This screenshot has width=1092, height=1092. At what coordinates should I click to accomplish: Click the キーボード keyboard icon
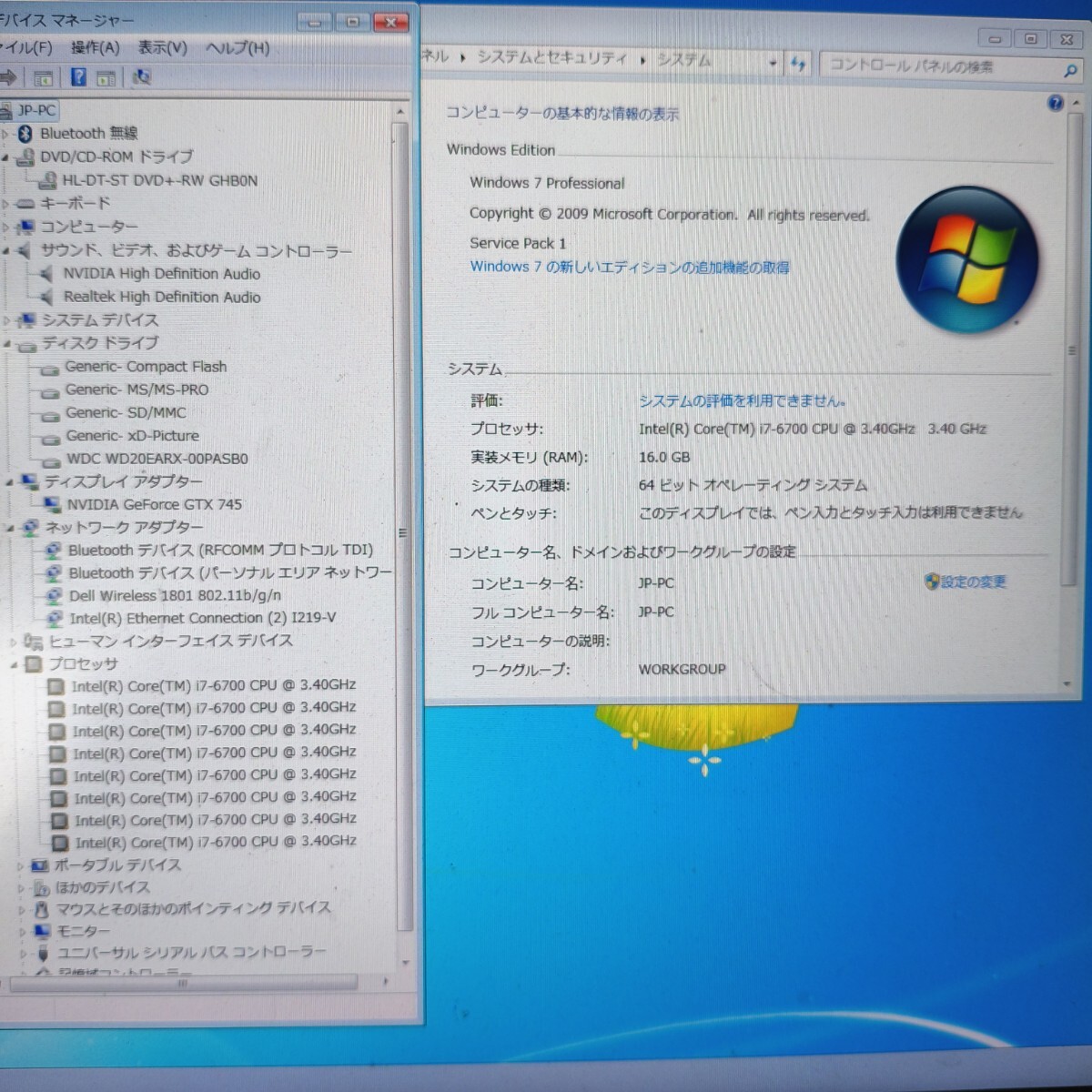pos(25,204)
